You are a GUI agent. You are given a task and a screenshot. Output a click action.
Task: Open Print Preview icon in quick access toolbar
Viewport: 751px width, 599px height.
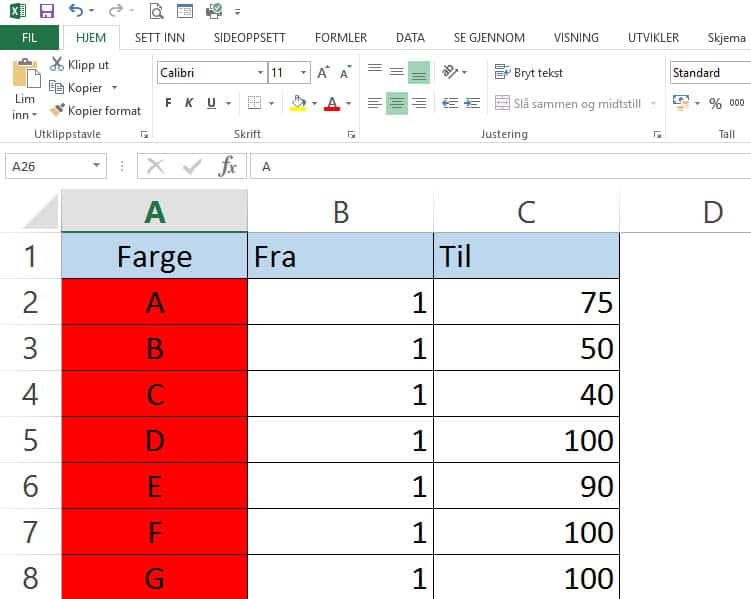point(156,11)
